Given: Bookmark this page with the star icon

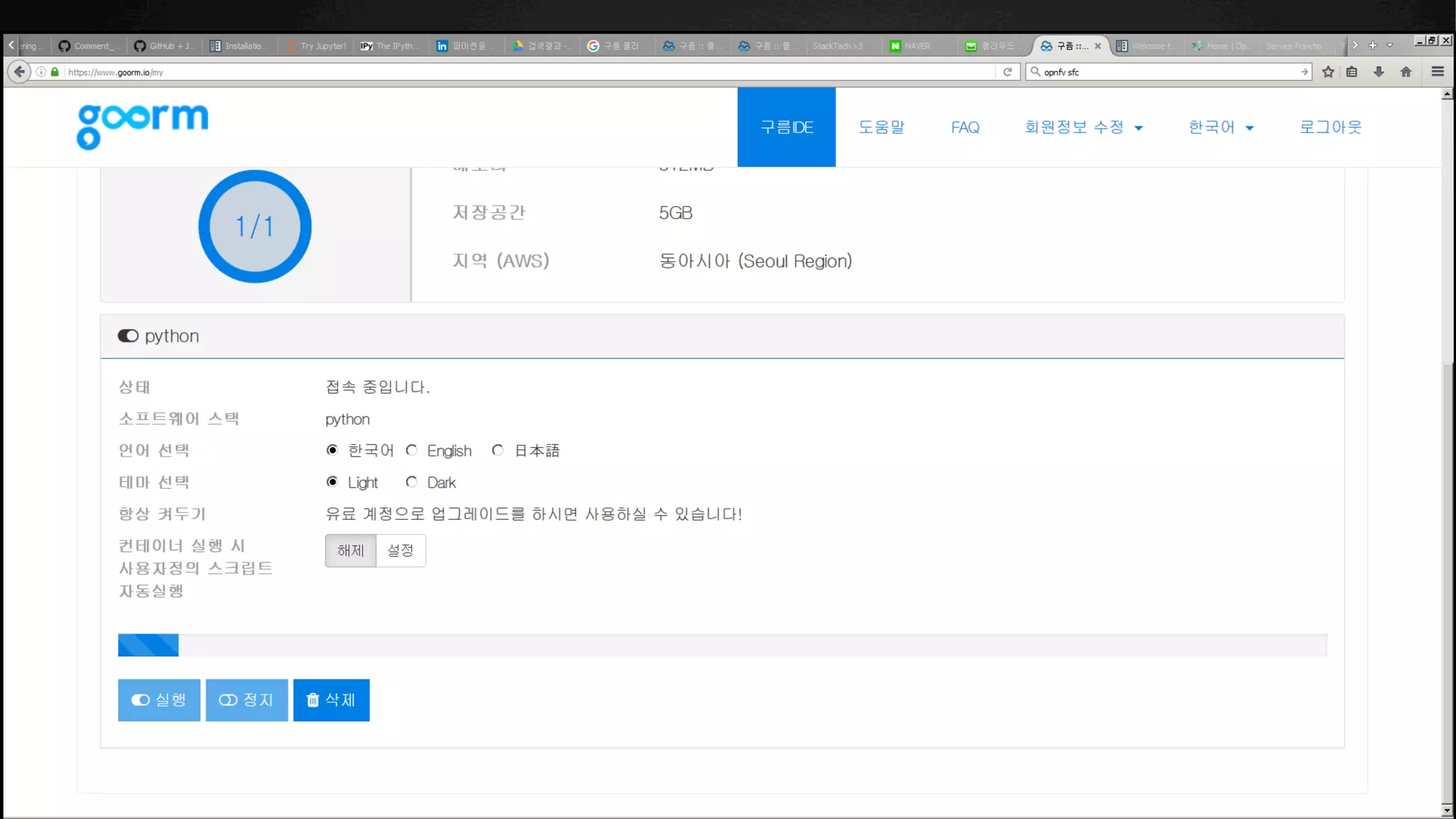Looking at the screenshot, I should [1328, 72].
